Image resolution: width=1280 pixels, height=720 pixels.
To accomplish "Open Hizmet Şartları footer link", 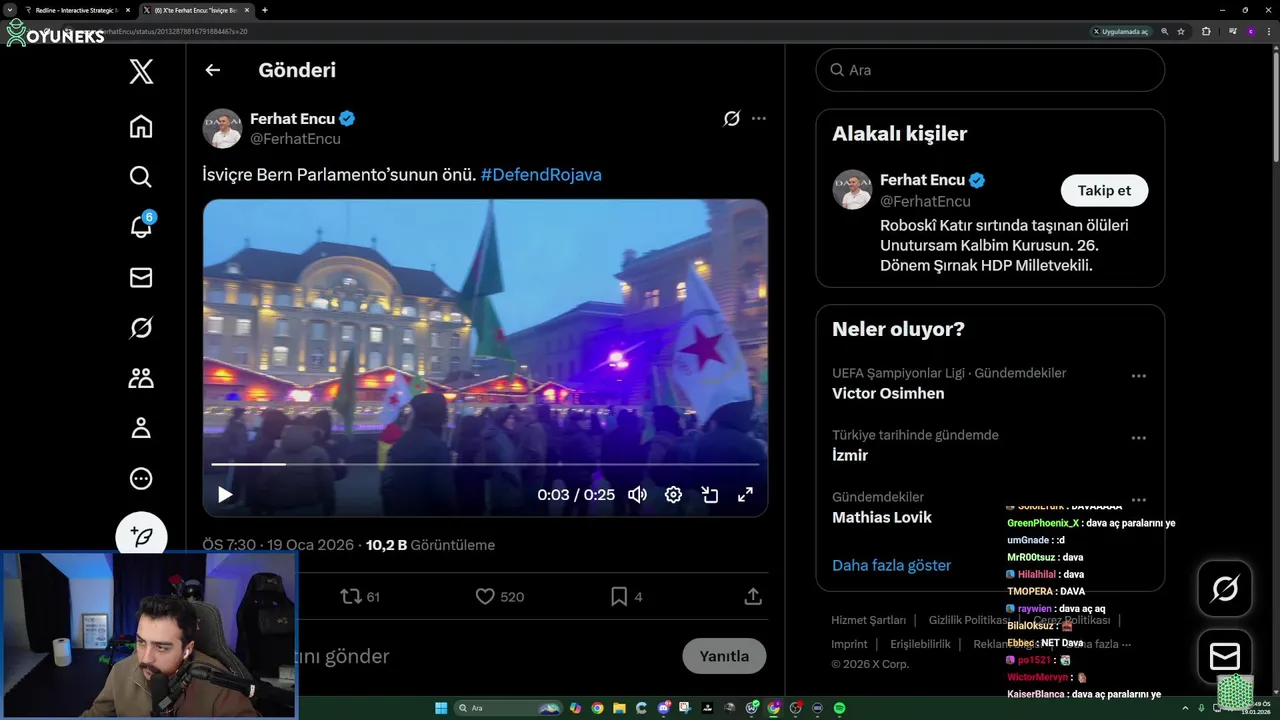I will pyautogui.click(x=868, y=620).
